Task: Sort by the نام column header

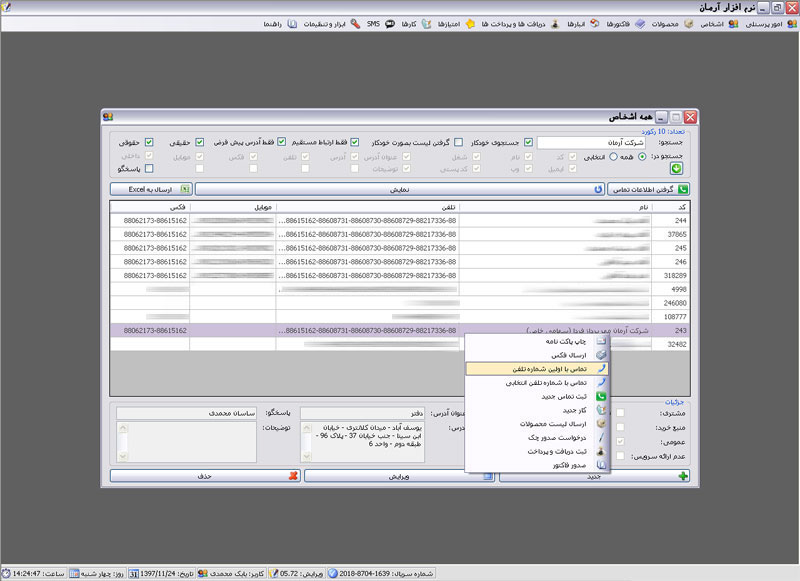Action: (x=556, y=207)
